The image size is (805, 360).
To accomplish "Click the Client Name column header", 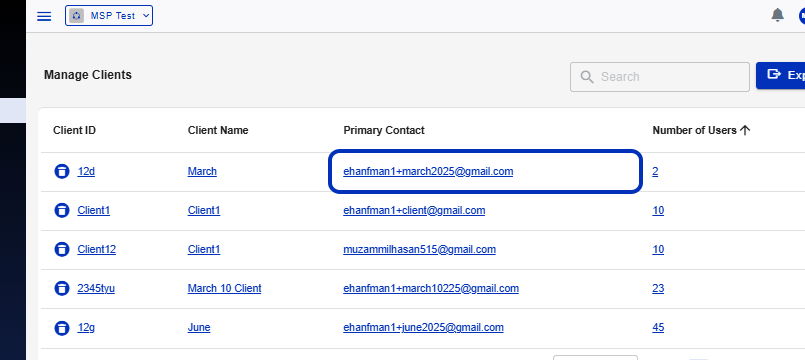I will pos(218,130).
